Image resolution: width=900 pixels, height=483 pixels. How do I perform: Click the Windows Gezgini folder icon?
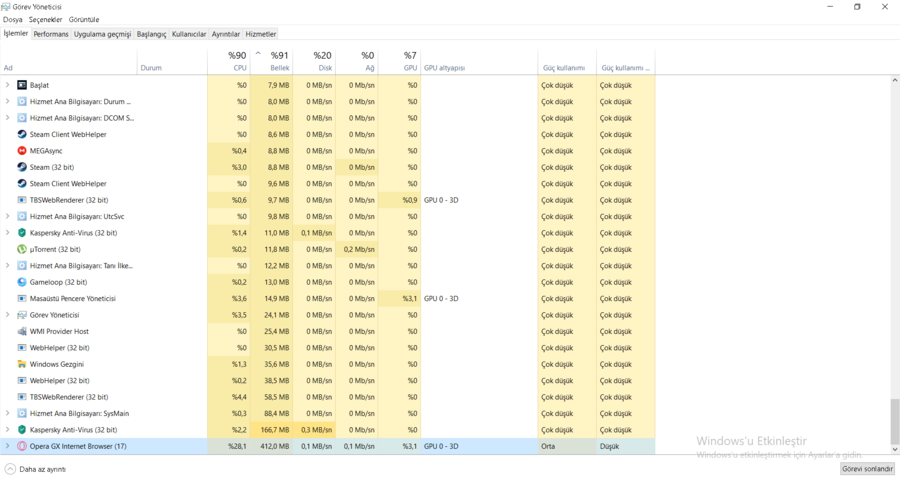coord(22,364)
